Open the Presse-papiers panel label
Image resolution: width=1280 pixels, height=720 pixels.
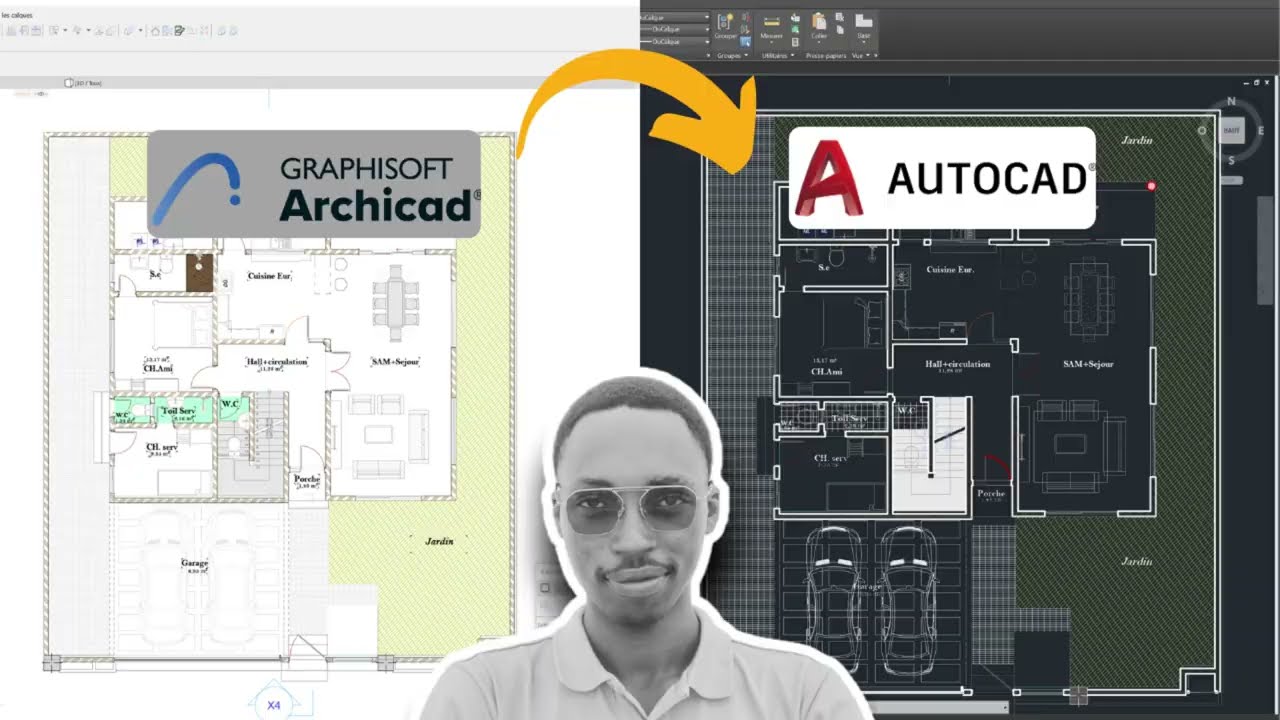pos(826,55)
